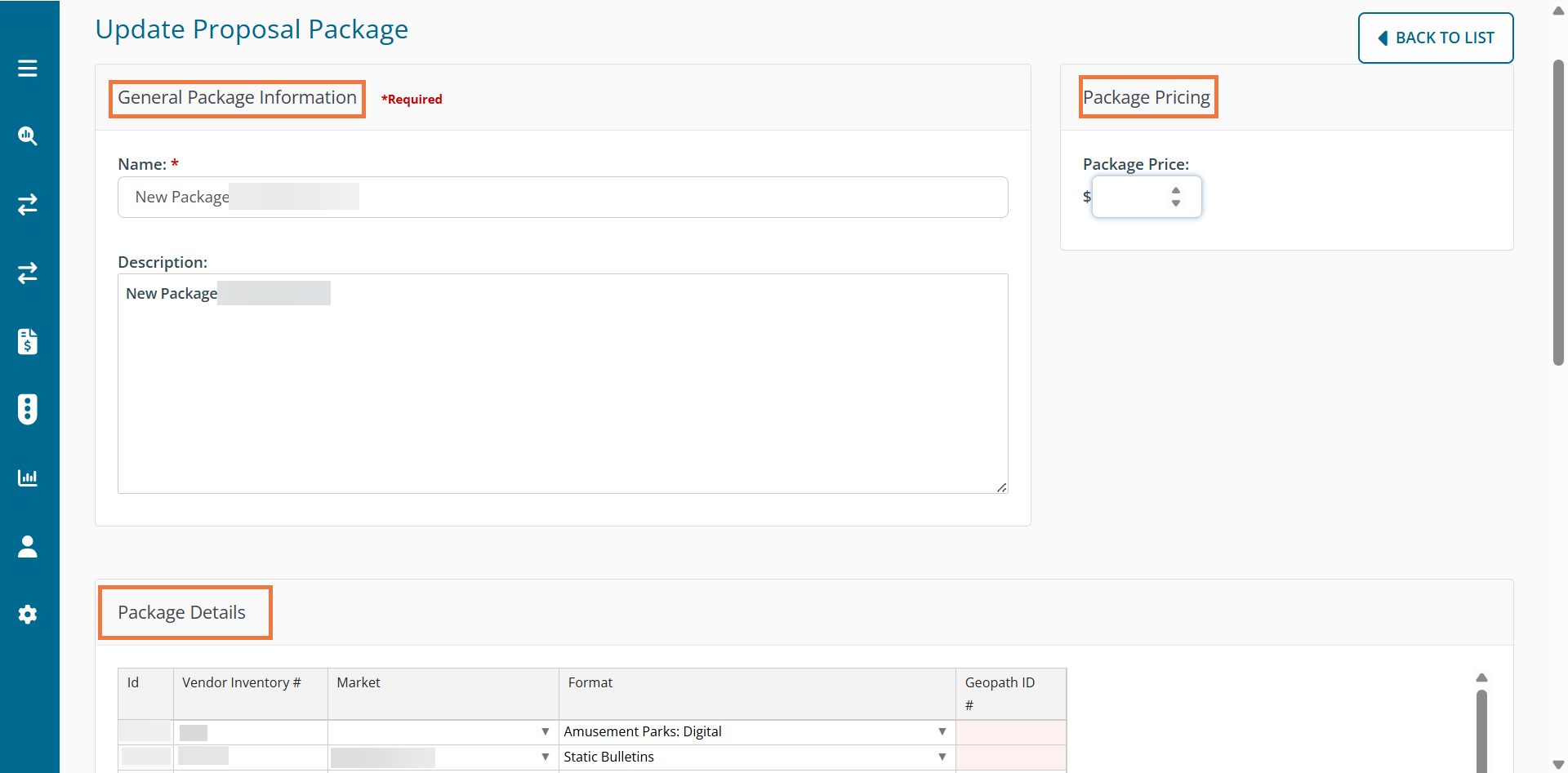Decrease Package Price with the down arrow
Image resolution: width=1568 pixels, height=773 pixels.
1176,203
